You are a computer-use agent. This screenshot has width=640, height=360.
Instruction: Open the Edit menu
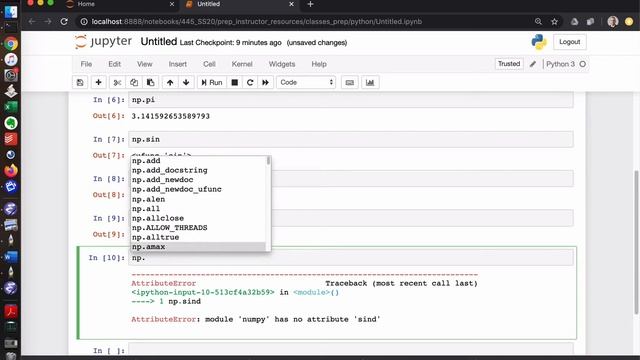(114, 64)
